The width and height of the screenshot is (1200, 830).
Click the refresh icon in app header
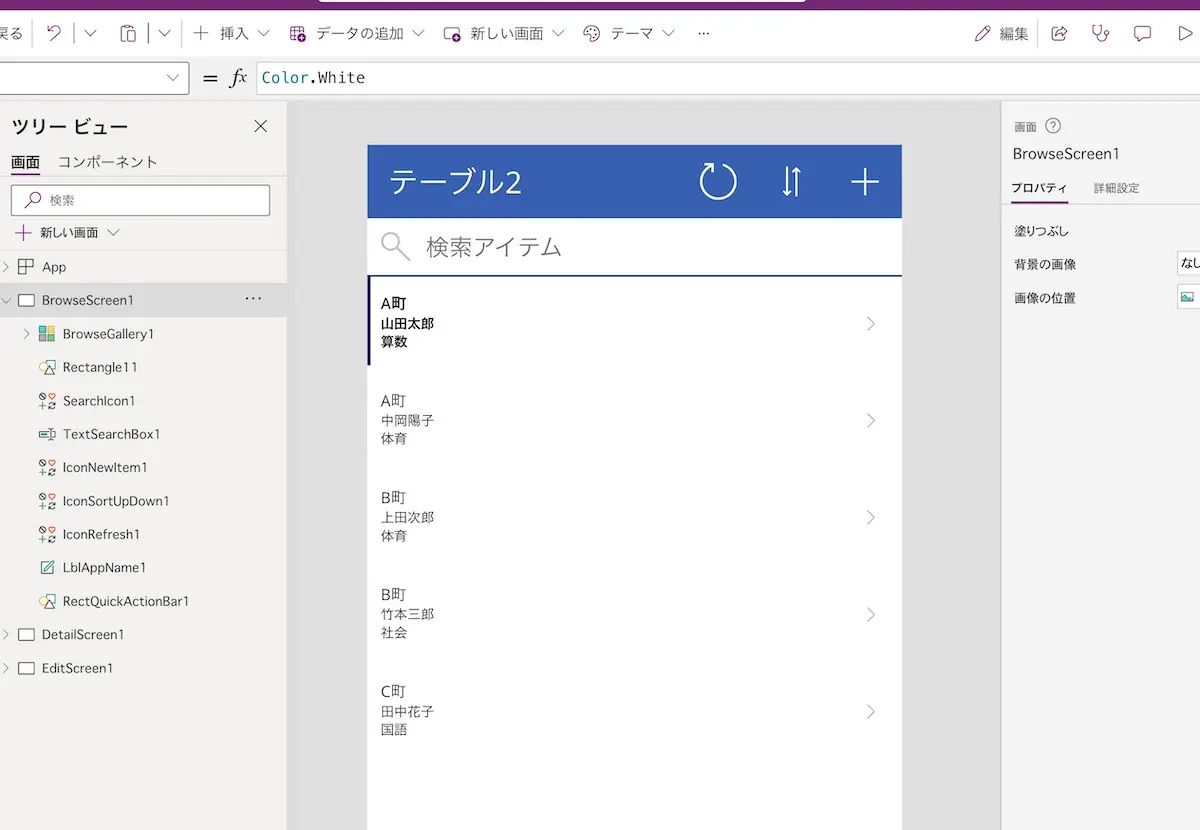[717, 182]
